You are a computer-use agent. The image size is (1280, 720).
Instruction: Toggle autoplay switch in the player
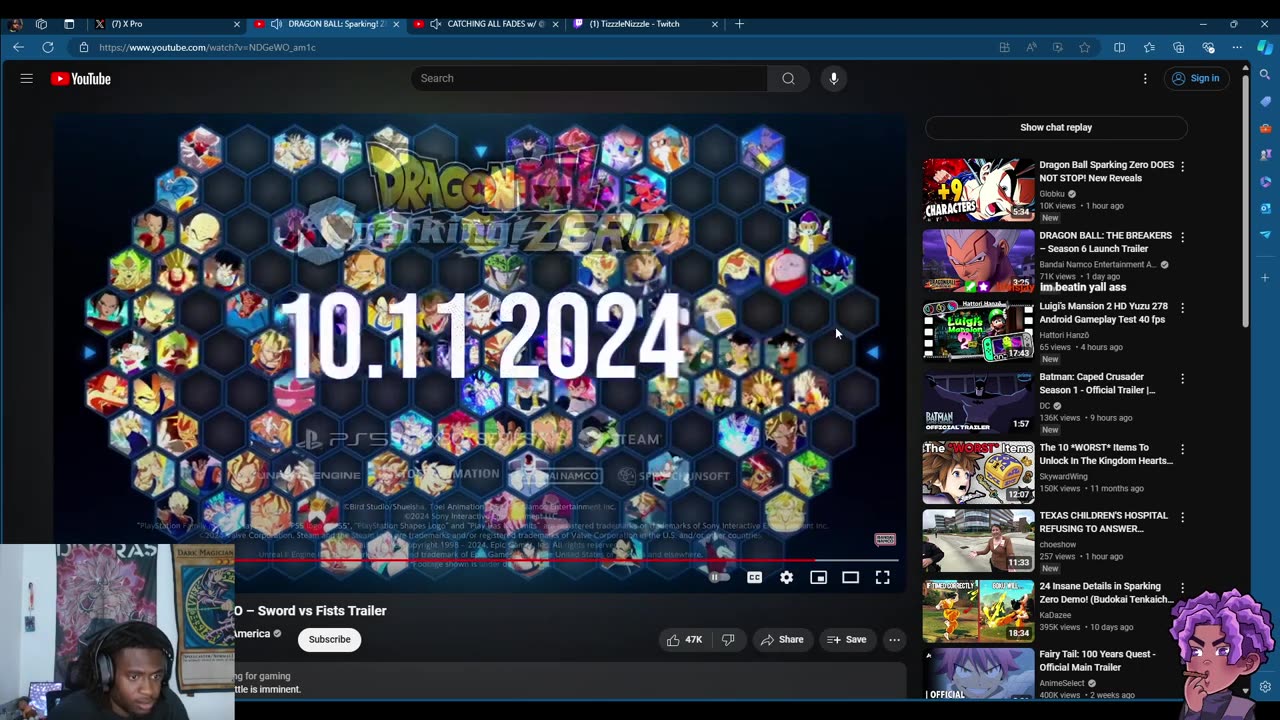[719, 577]
